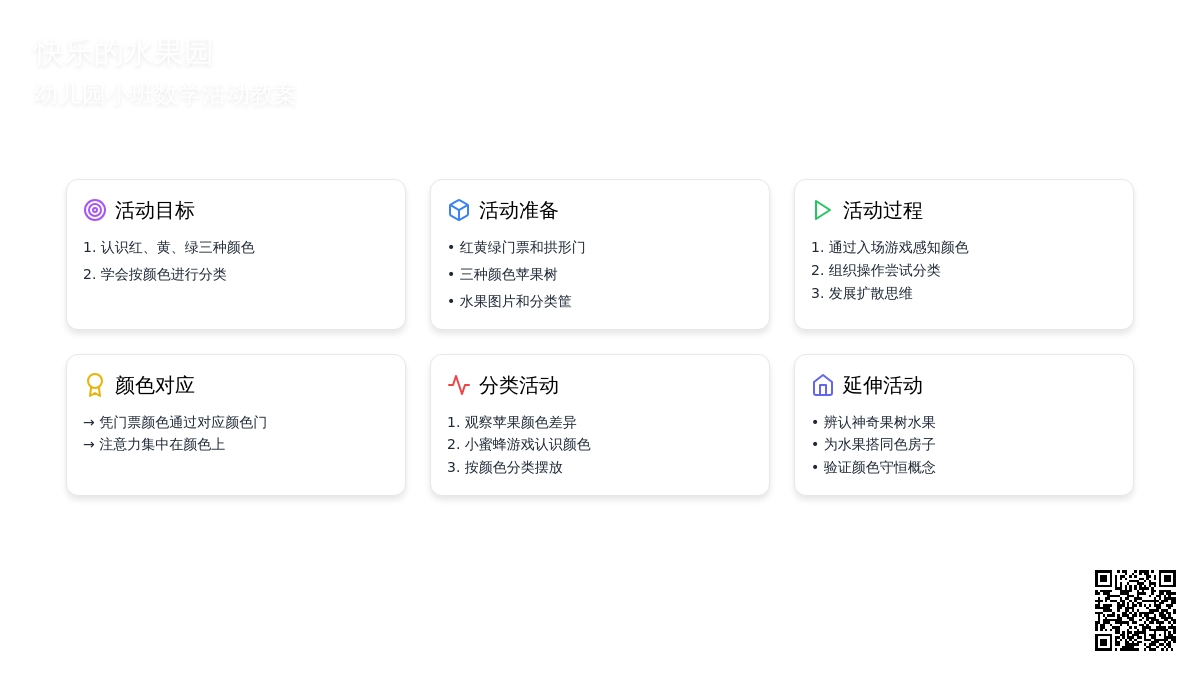Viewport: 1200px width, 675px height.
Task: Click the faded slide title 快乐的水果园
Action: point(124,54)
